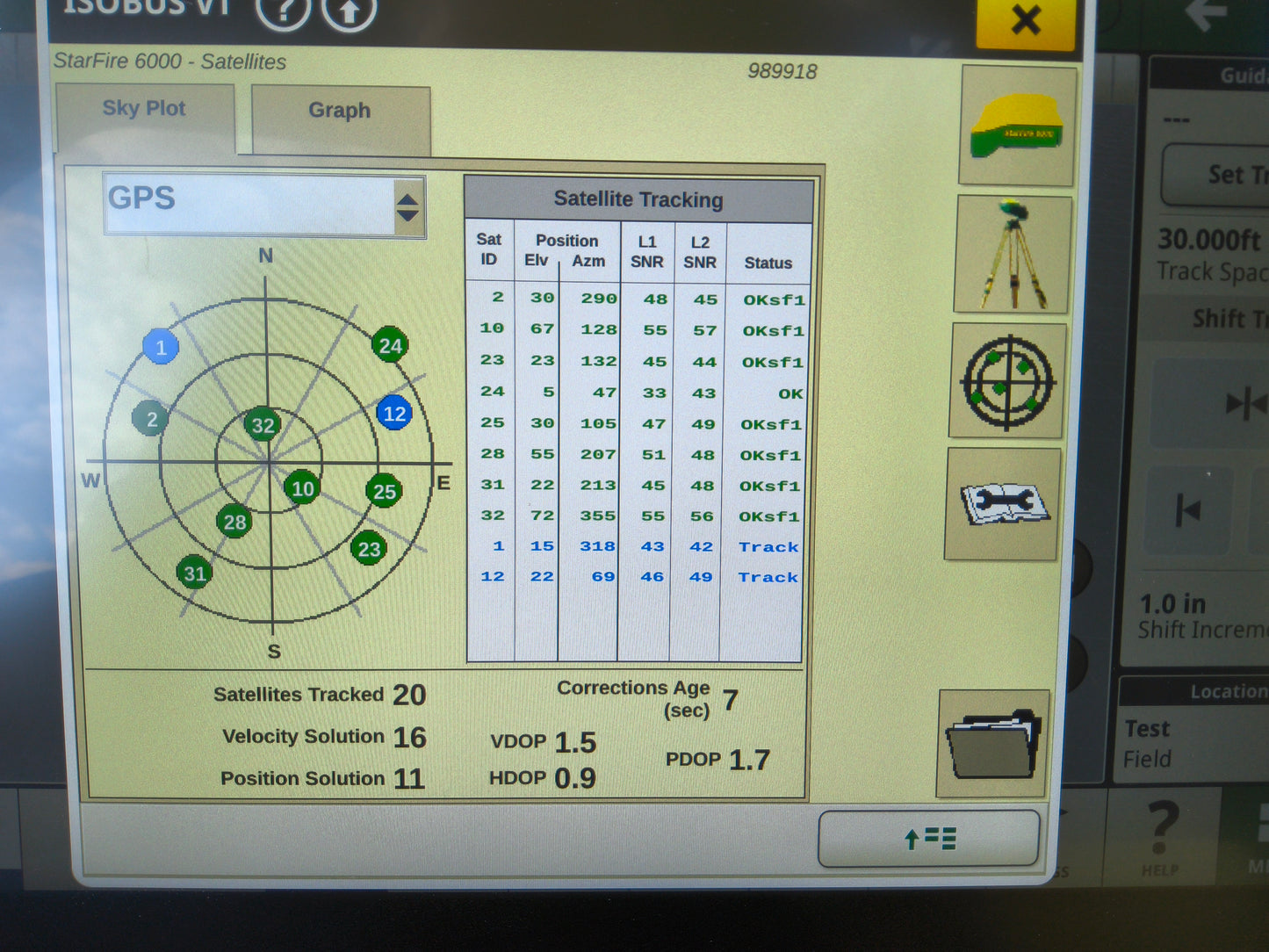
Task: Select the RTK base station tripod icon
Action: 1010,255
